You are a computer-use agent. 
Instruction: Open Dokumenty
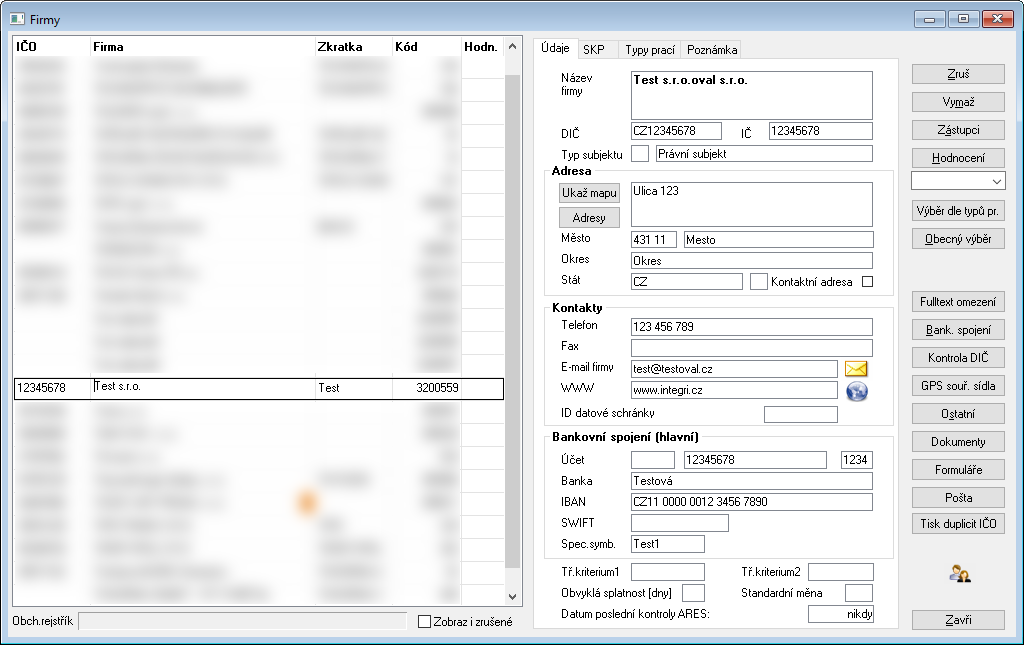coord(958,442)
